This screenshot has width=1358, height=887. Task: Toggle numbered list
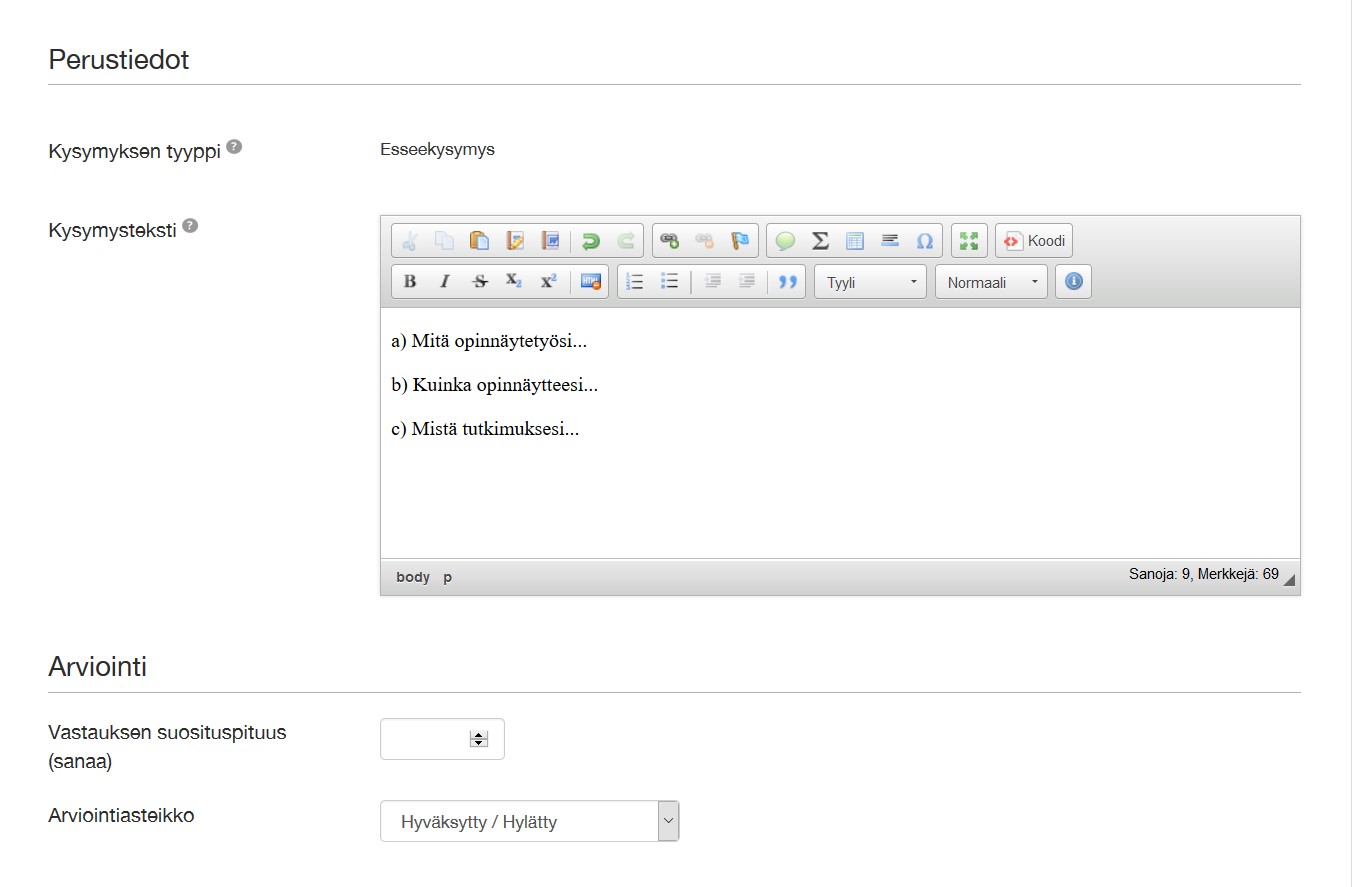[635, 282]
